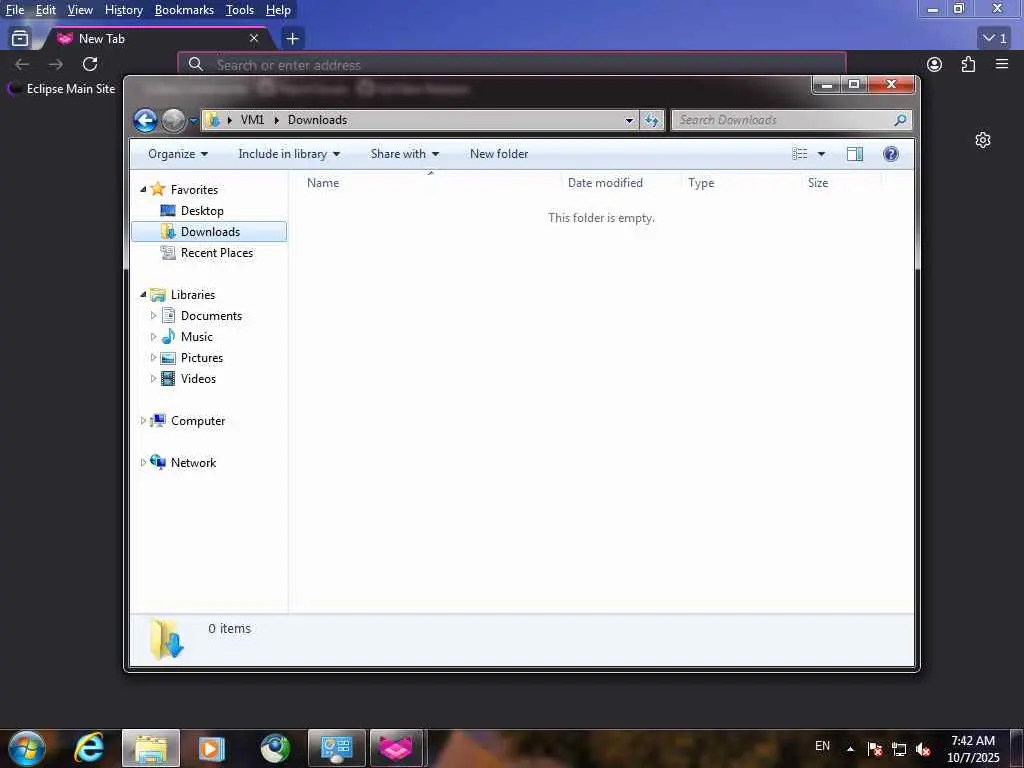
Task: Select the Pictures library
Action: coord(202,358)
